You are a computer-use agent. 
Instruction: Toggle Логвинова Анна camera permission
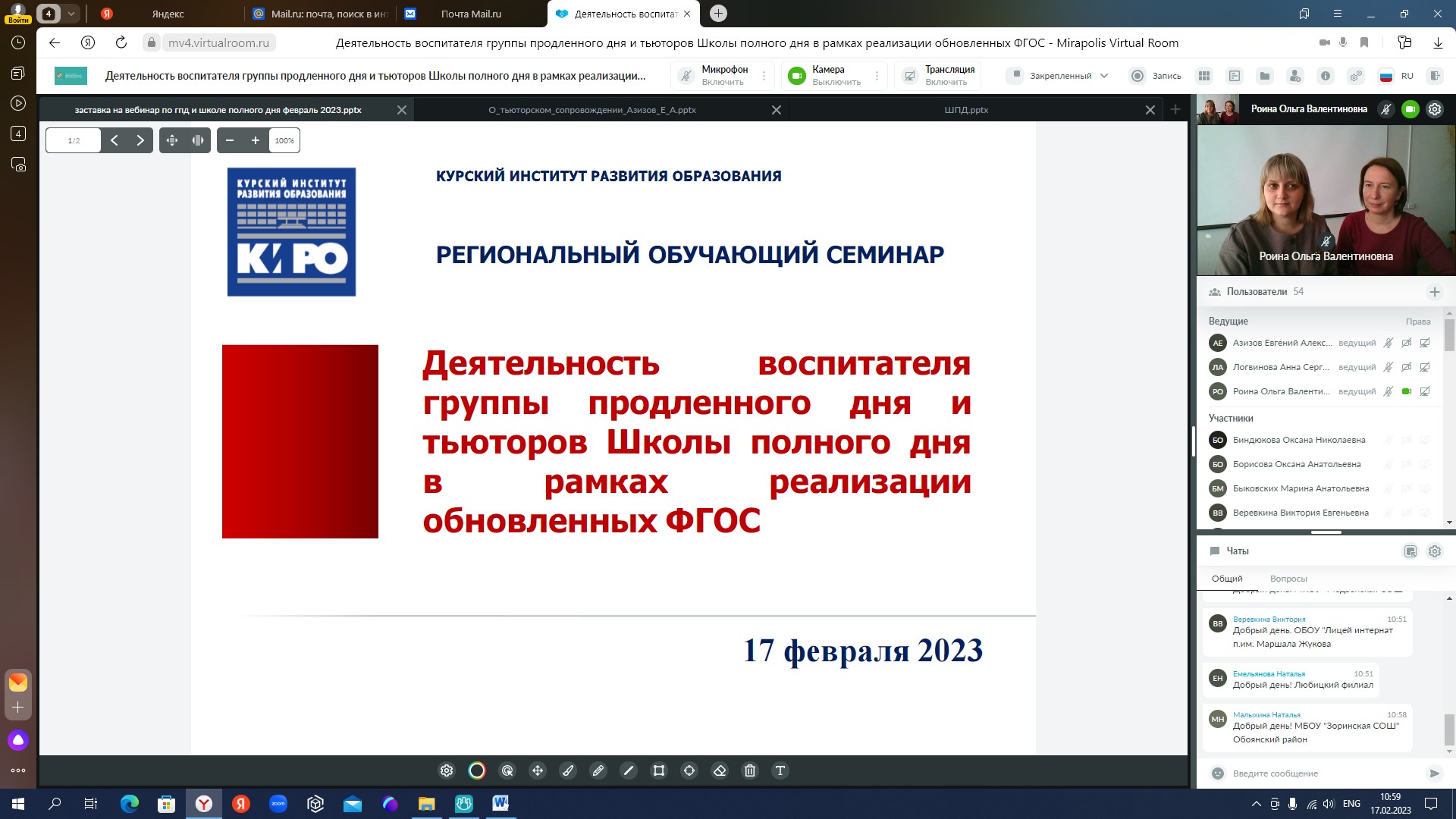(1407, 367)
